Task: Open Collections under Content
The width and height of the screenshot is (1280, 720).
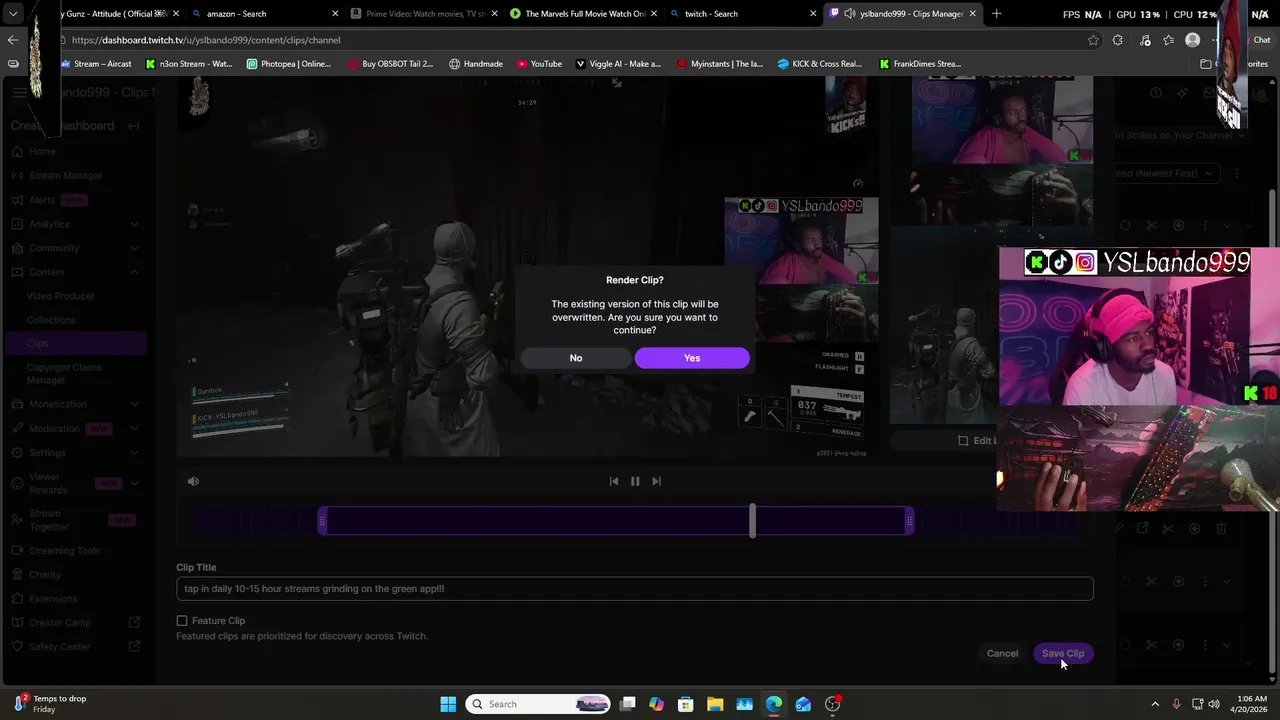Action: pos(51,320)
